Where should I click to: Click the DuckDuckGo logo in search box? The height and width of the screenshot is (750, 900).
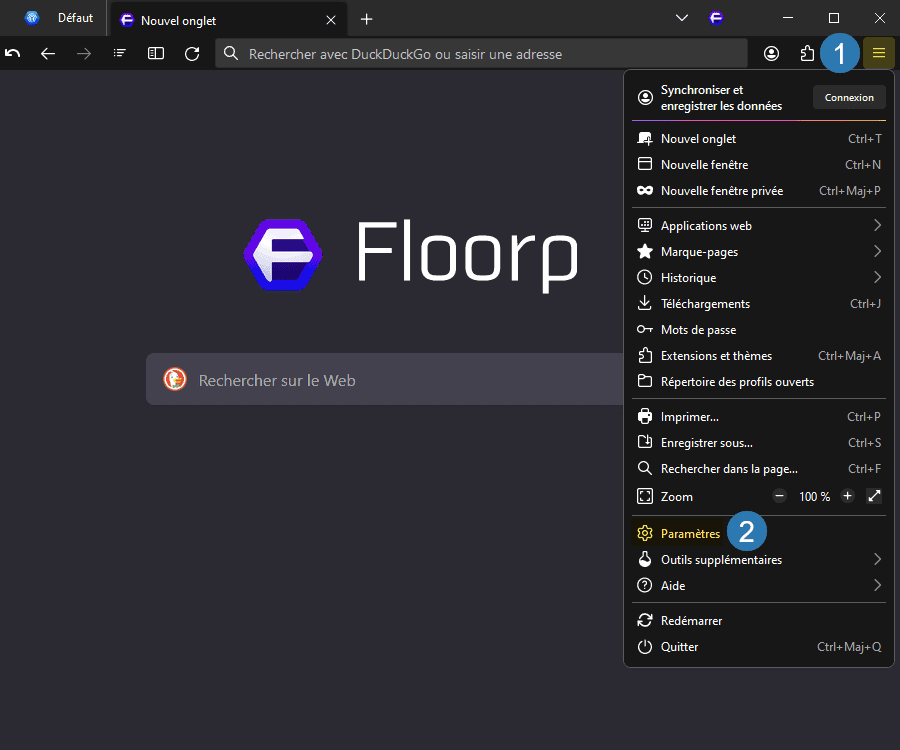pos(174,379)
